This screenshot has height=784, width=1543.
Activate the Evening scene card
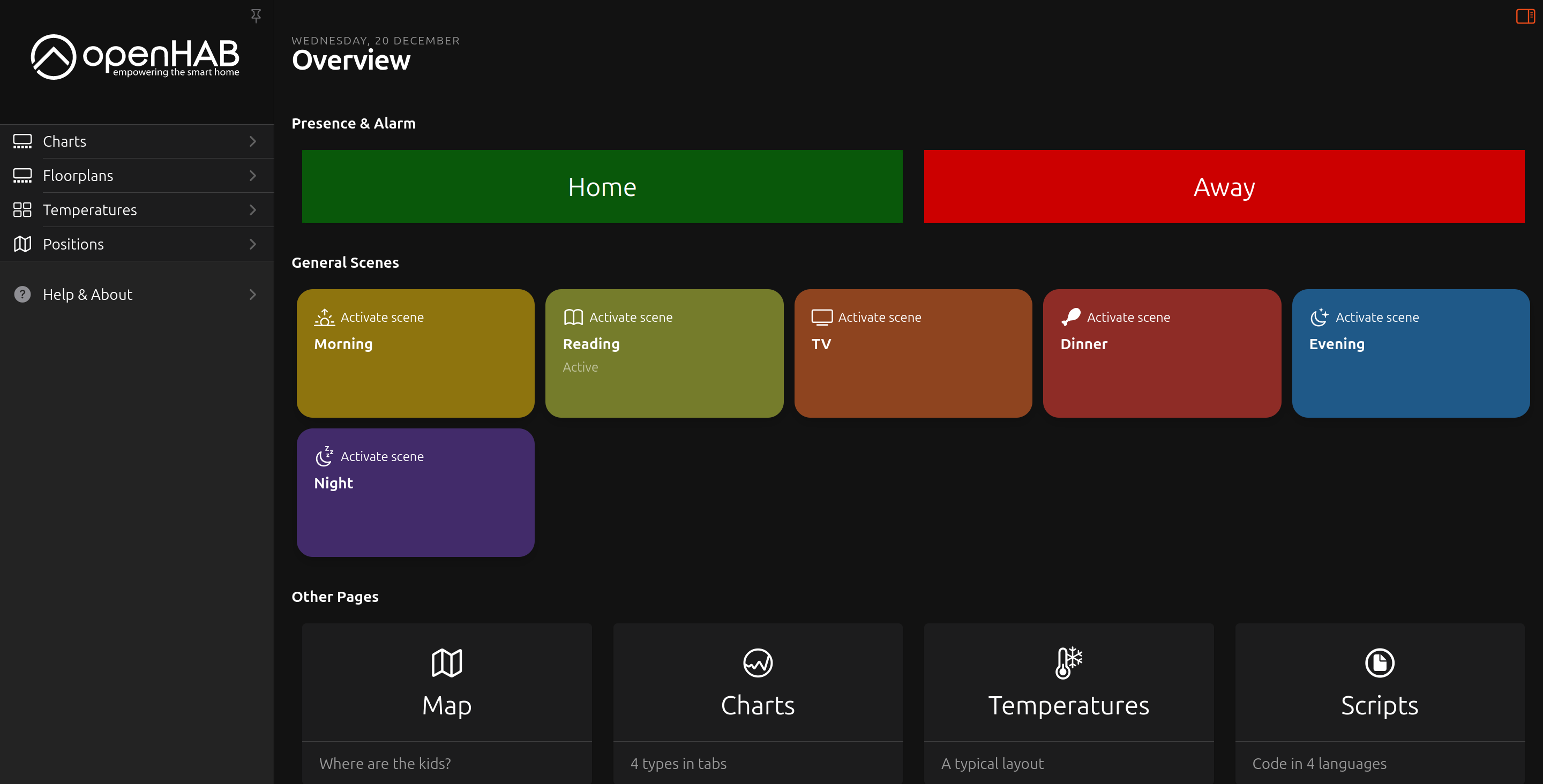[x=1411, y=353]
